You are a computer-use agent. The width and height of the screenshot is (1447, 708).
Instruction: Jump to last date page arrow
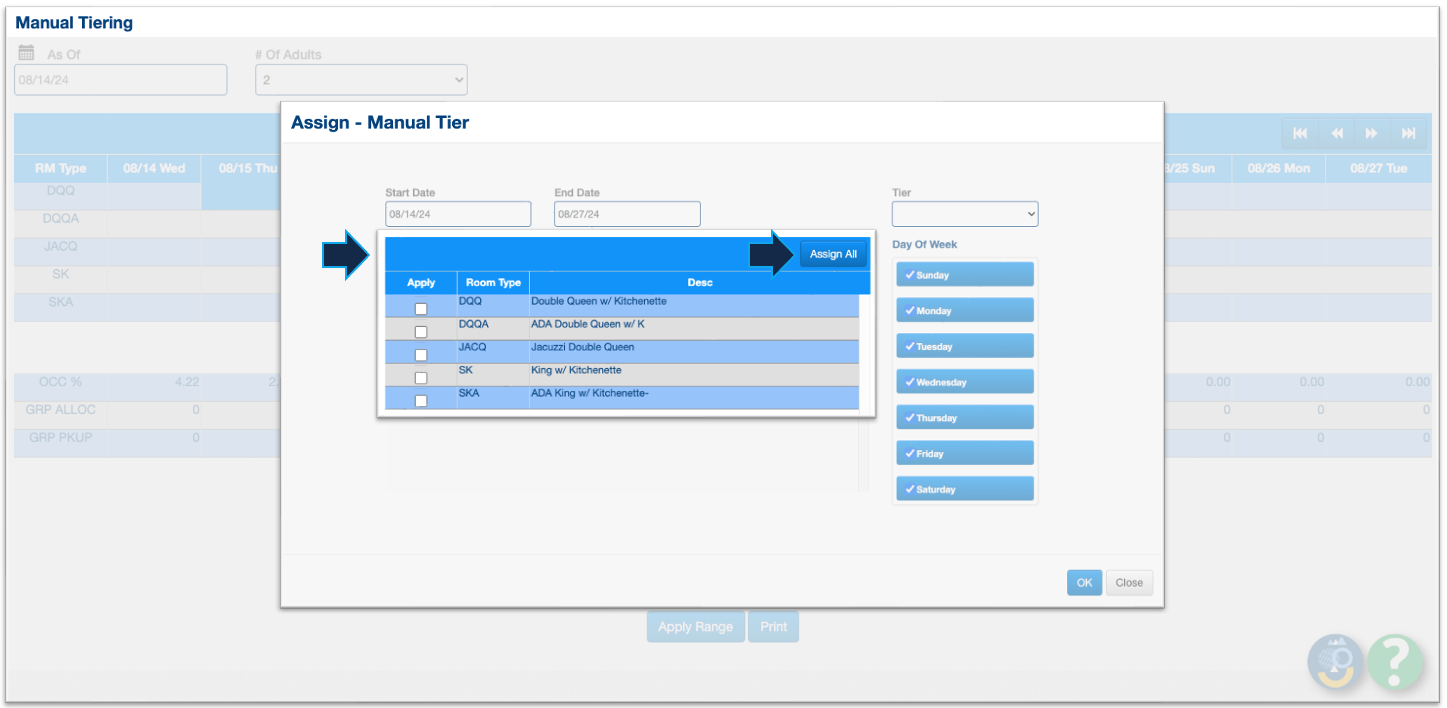pos(1408,134)
